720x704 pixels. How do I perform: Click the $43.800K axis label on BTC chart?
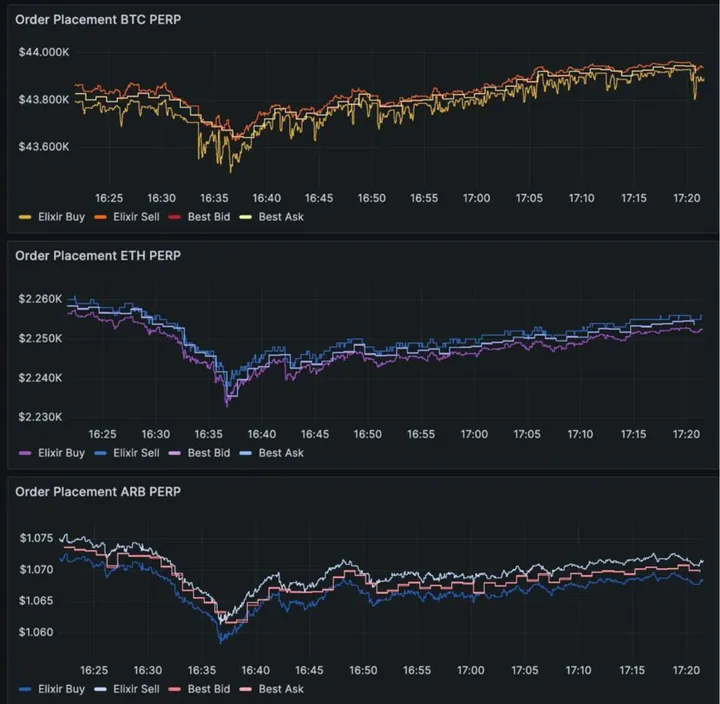pos(44,100)
